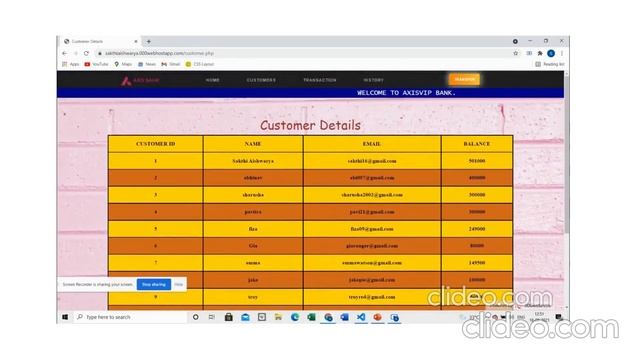Click the browser forward arrow
640x360 pixels.
(x=75, y=53)
